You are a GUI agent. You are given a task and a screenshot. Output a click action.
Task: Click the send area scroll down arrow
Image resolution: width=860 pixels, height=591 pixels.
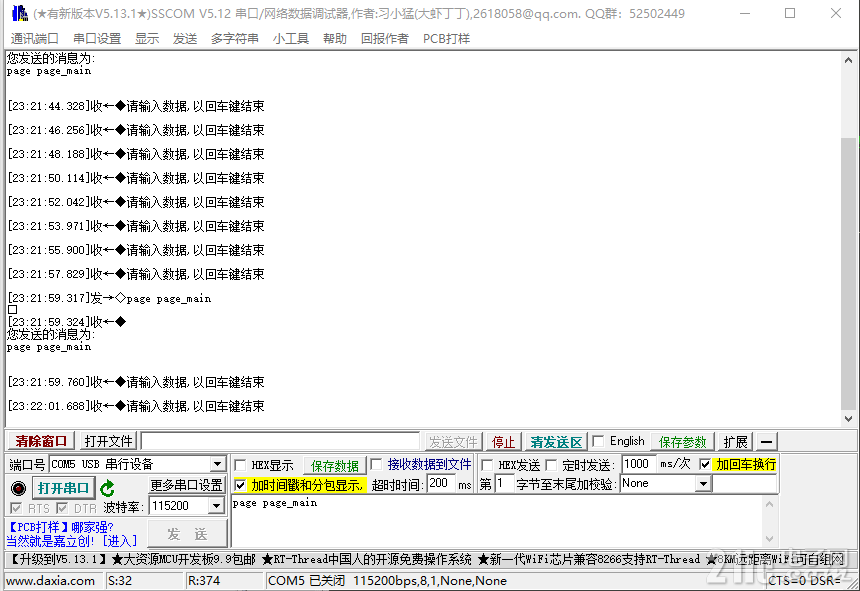pos(770,538)
